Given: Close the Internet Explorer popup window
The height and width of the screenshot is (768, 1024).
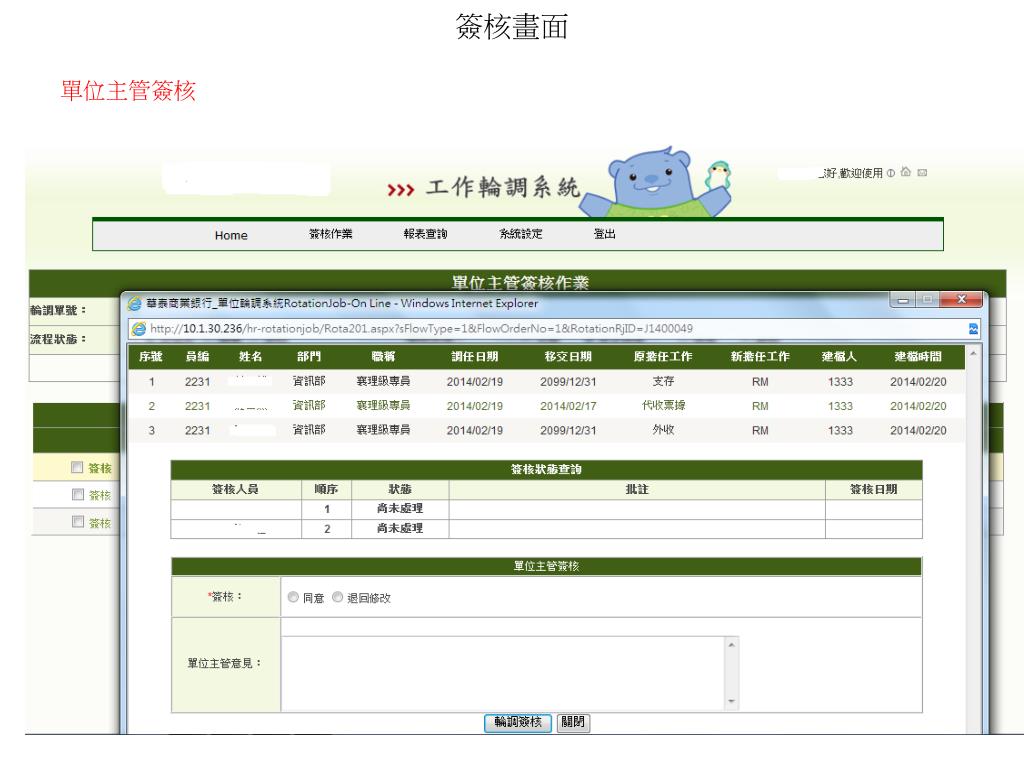Looking at the screenshot, I should [961, 300].
